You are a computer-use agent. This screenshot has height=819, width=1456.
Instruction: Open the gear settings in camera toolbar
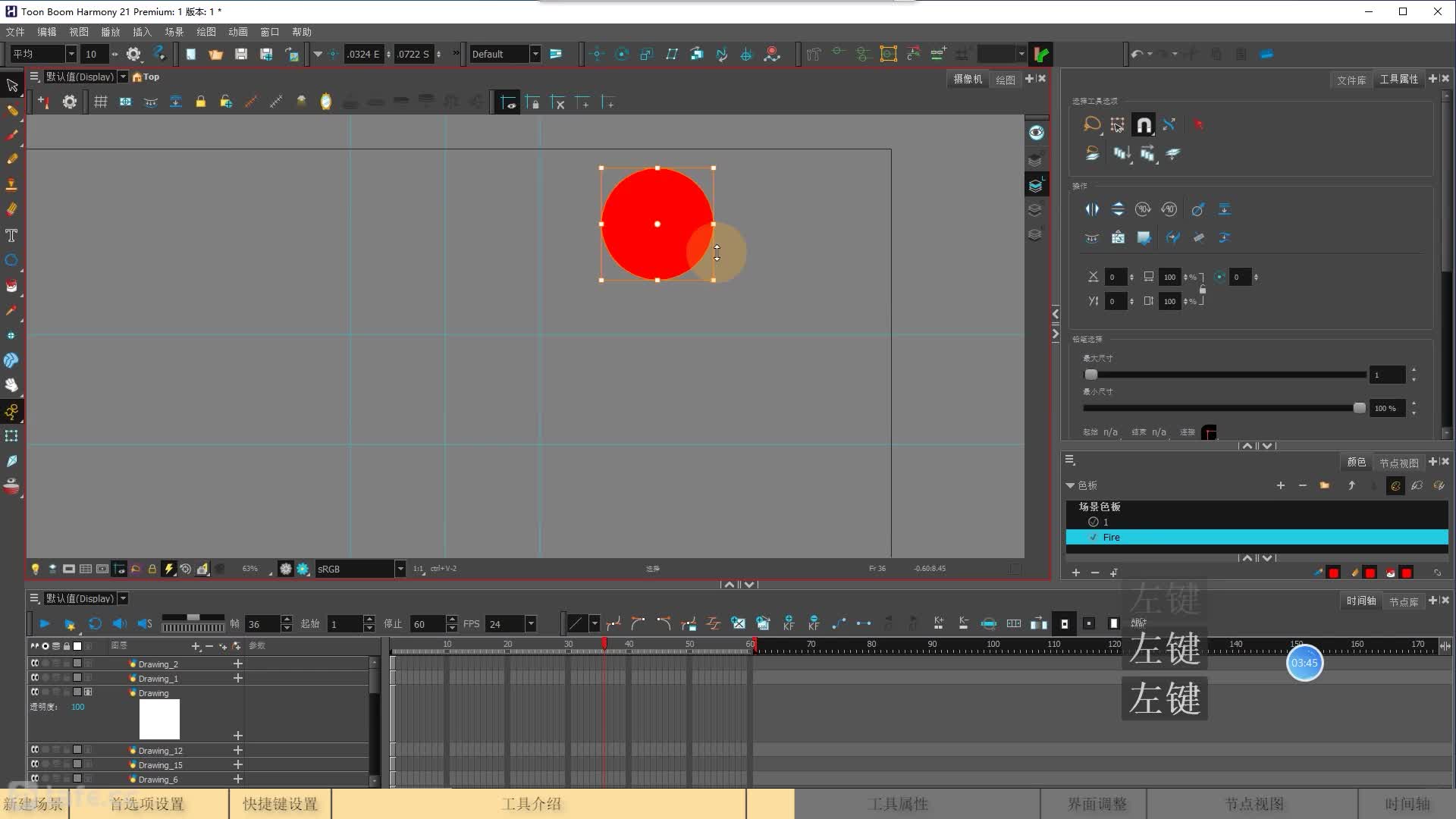pos(70,102)
